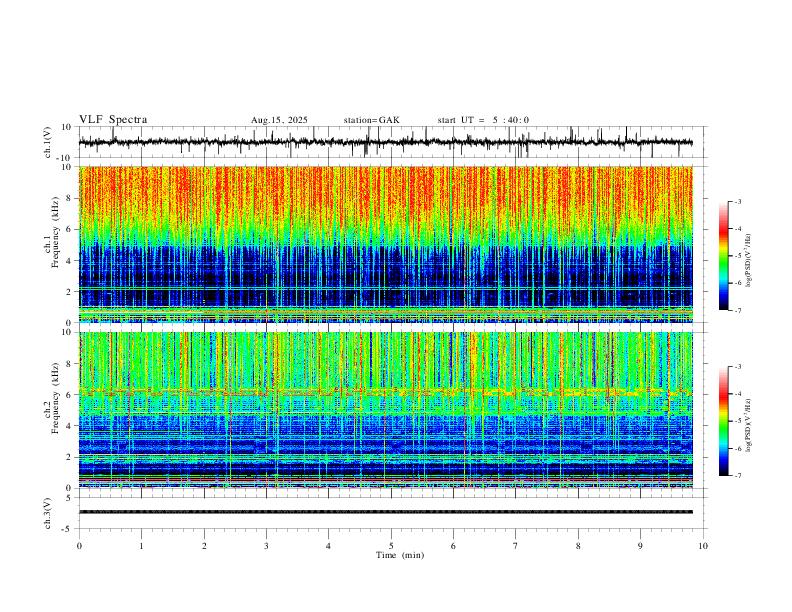This screenshot has width=792, height=612.
Task: Click the time axis tick label "7"
Action: coord(516,546)
